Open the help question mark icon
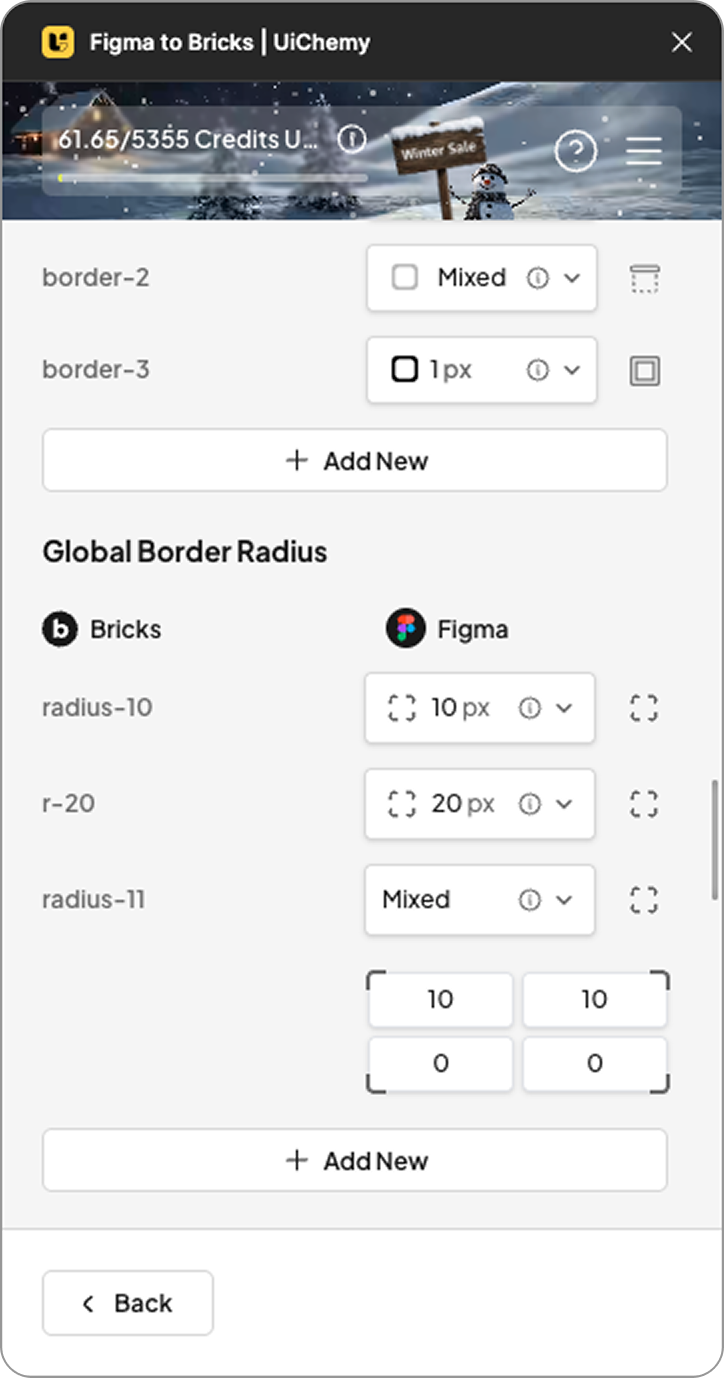This screenshot has height=1378, width=724. coord(576,151)
